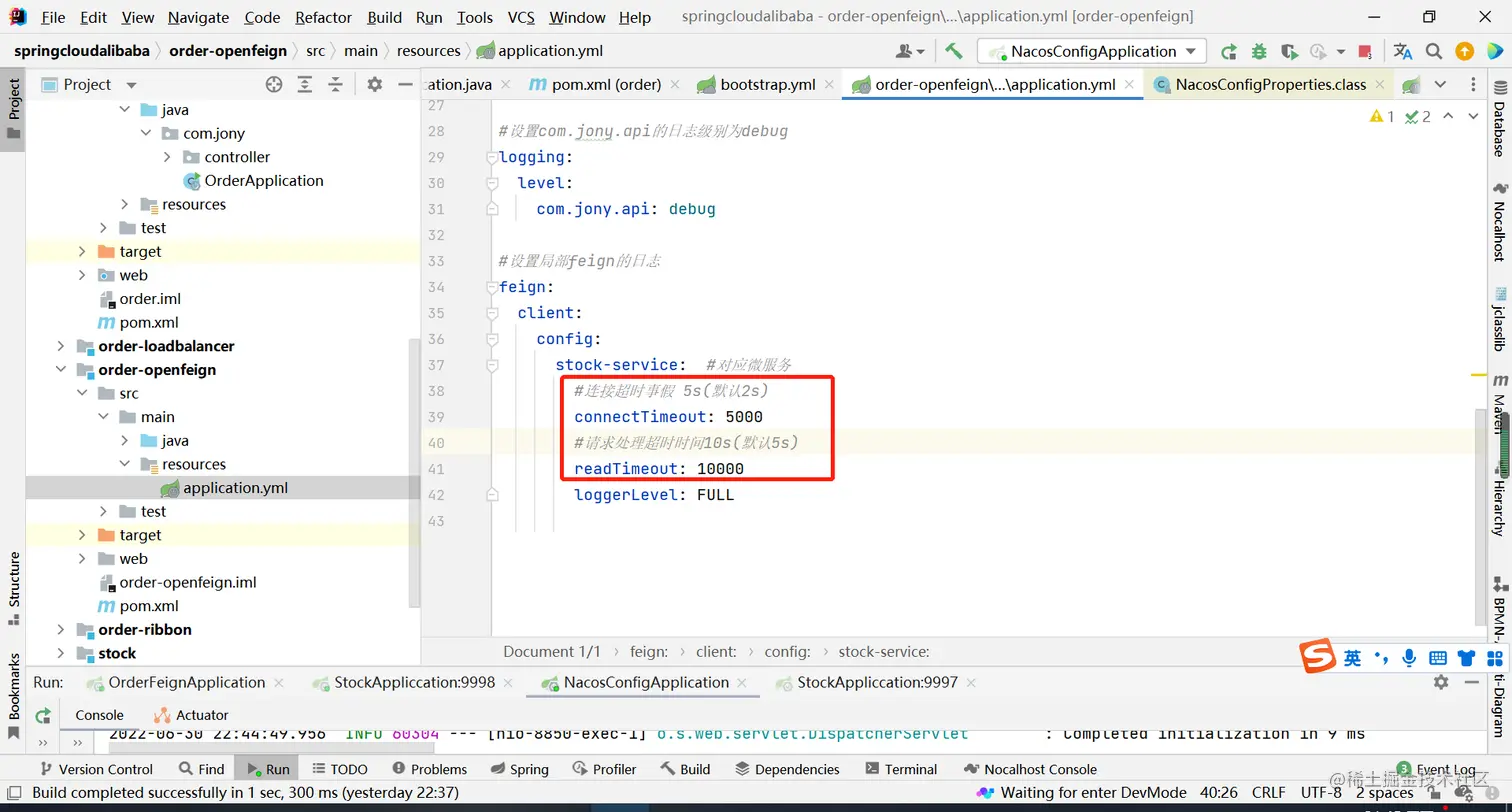Start debugging with the green bug icon
Image resolution: width=1512 pixels, height=812 pixels.
(x=1259, y=51)
